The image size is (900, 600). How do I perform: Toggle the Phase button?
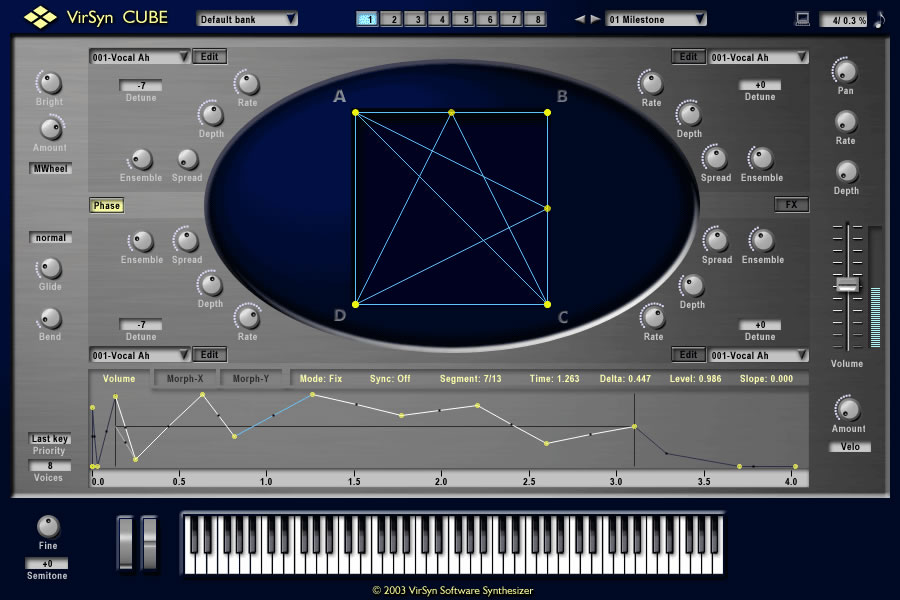click(x=107, y=206)
